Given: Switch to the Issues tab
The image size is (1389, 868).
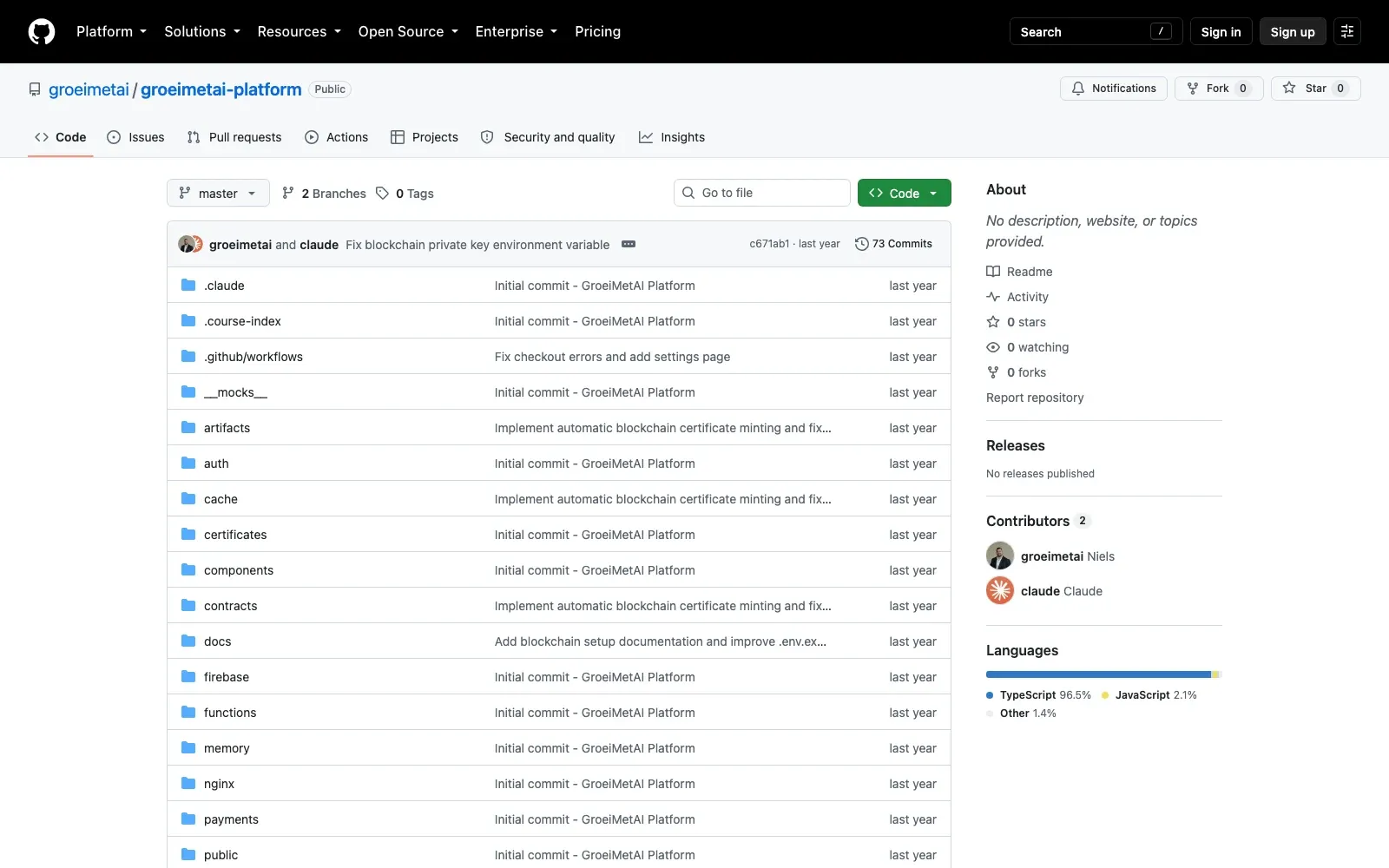Looking at the screenshot, I should tap(135, 137).
